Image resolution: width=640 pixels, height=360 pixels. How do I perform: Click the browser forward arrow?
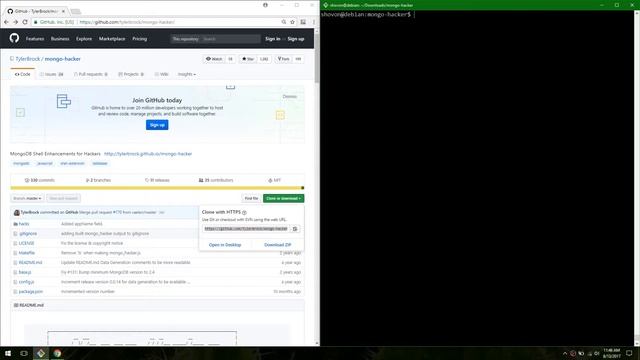tap(16, 22)
